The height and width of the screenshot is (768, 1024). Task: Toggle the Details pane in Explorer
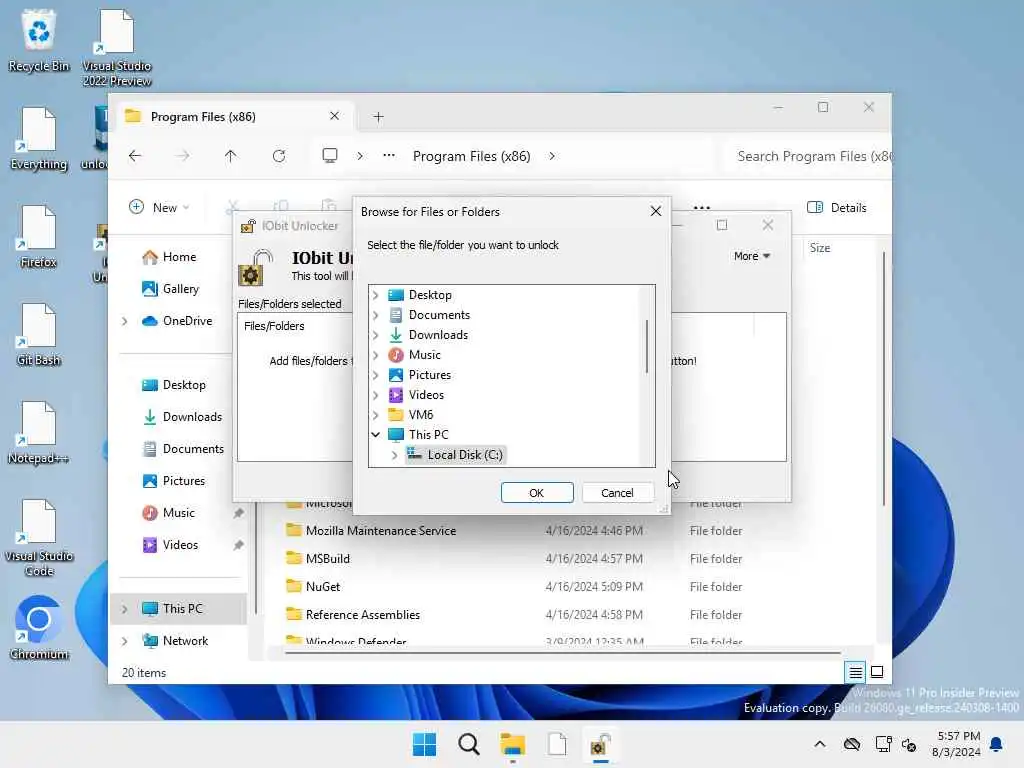click(837, 208)
